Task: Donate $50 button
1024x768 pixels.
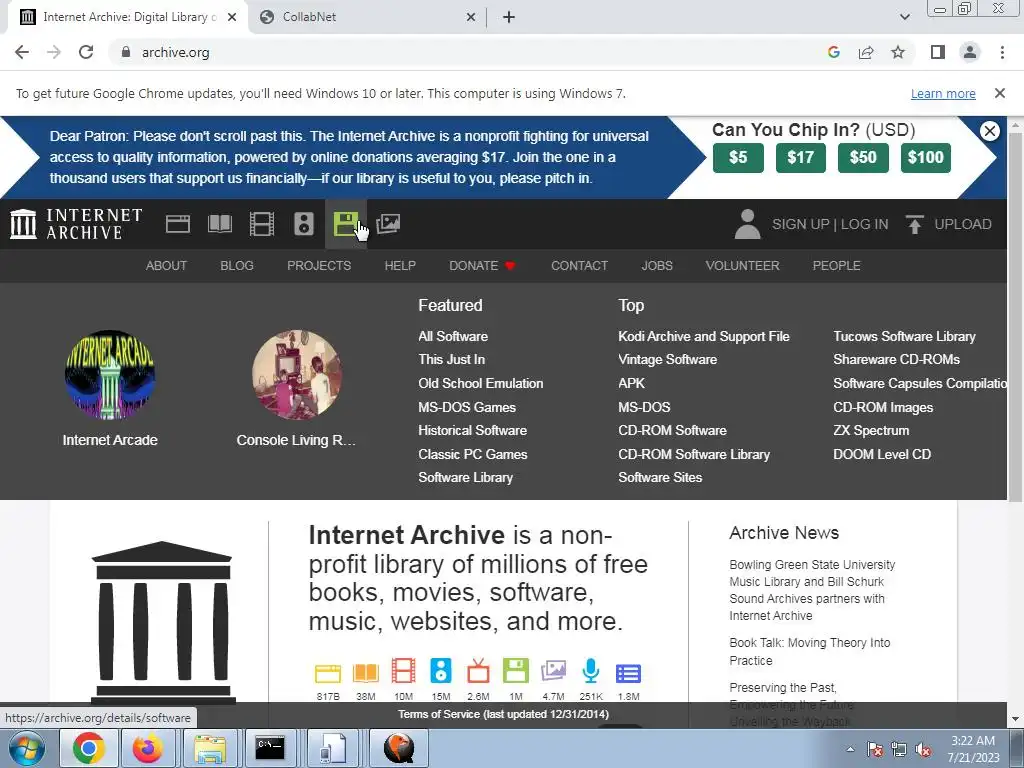Action: [x=863, y=157]
